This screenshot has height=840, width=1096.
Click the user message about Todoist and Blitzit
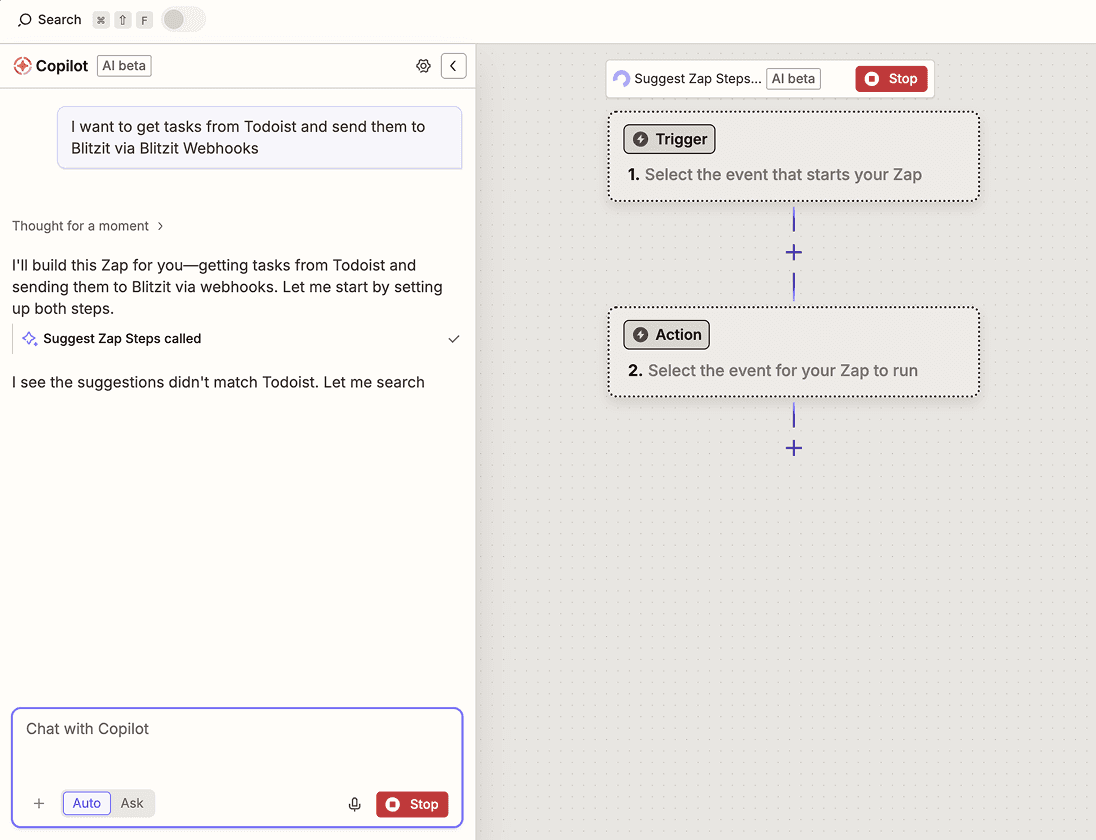pyautogui.click(x=259, y=138)
